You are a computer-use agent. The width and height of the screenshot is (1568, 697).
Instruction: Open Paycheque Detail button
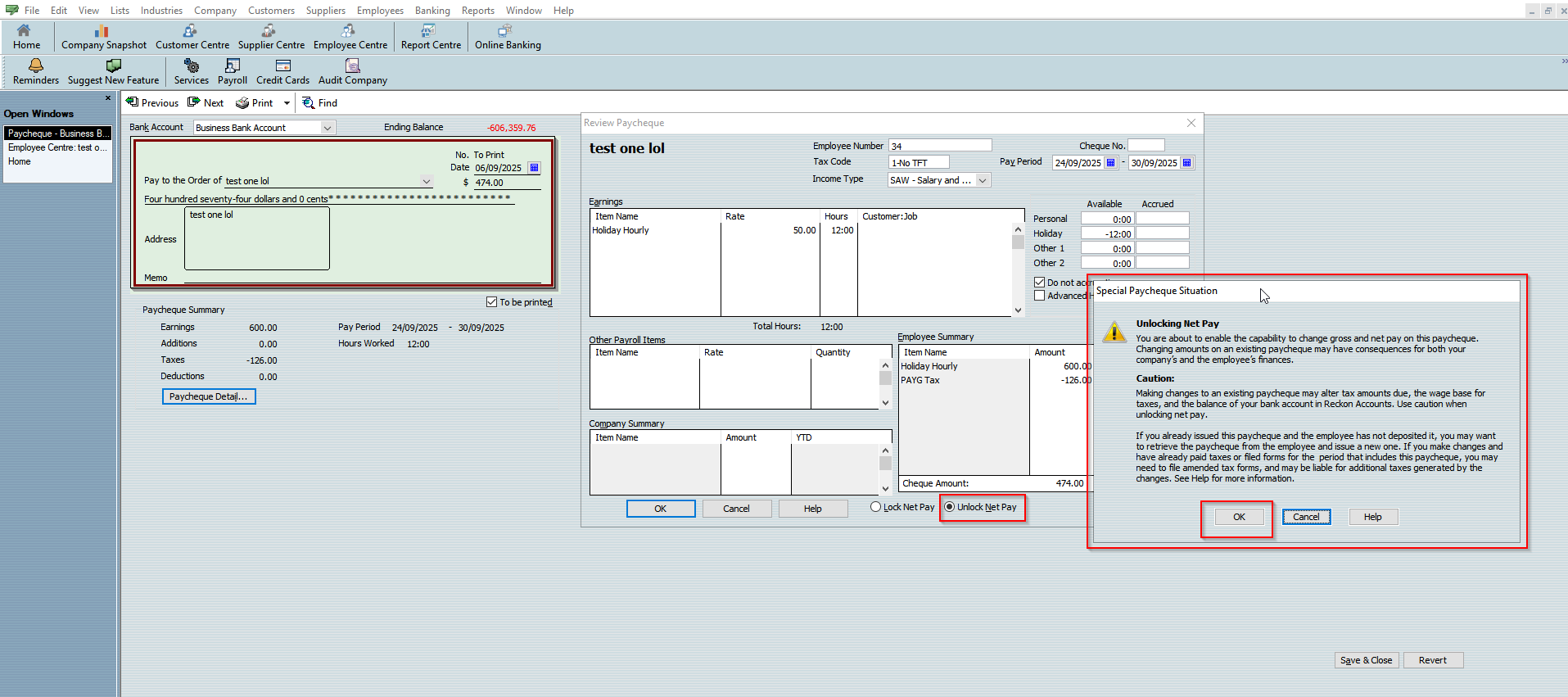coord(209,396)
